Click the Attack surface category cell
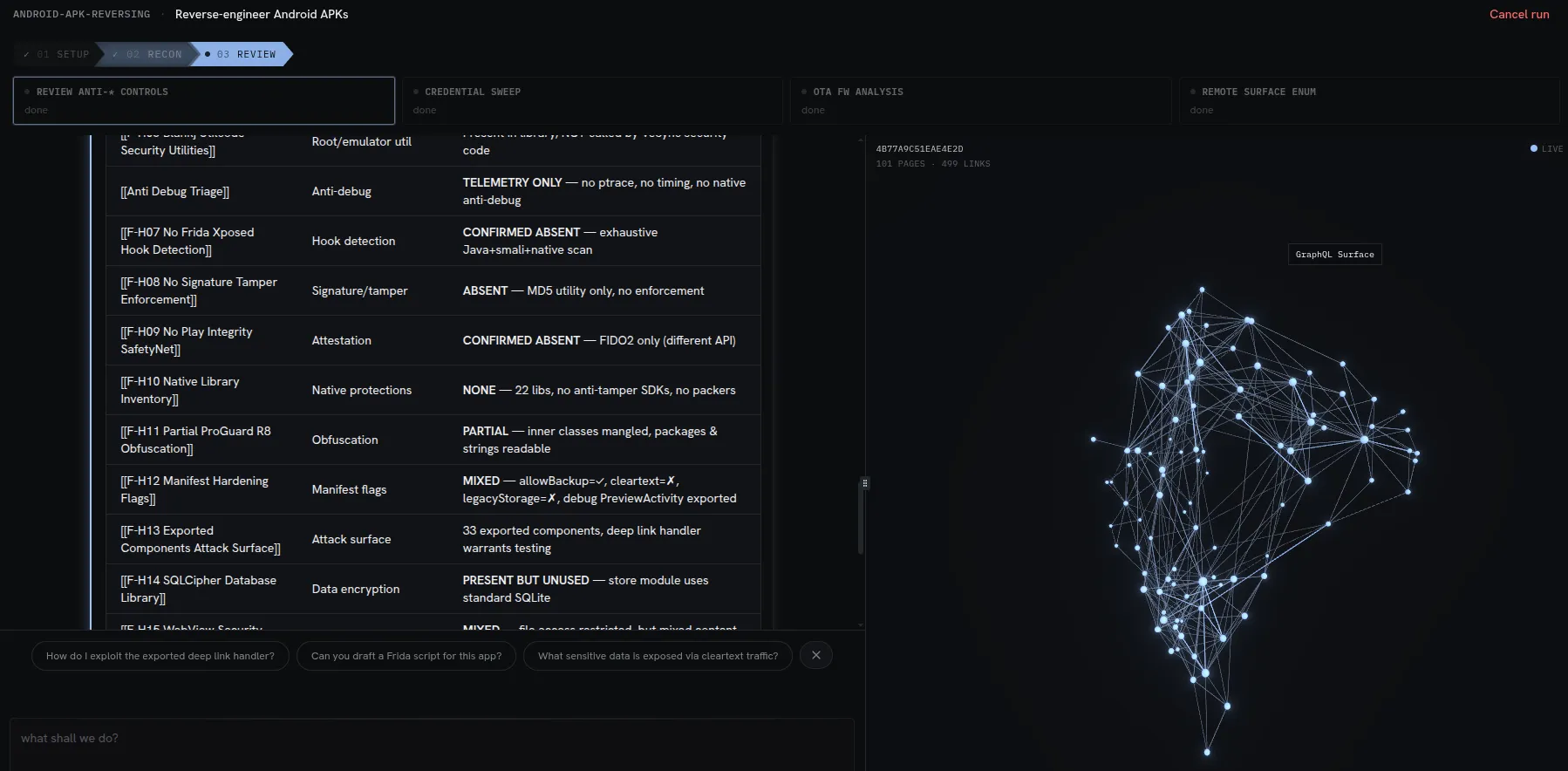This screenshot has width=1568, height=771. coord(351,539)
